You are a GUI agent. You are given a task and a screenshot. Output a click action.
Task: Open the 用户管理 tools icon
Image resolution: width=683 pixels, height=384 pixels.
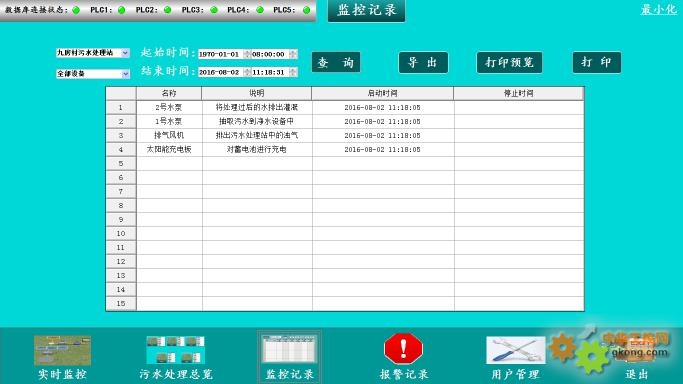click(516, 350)
